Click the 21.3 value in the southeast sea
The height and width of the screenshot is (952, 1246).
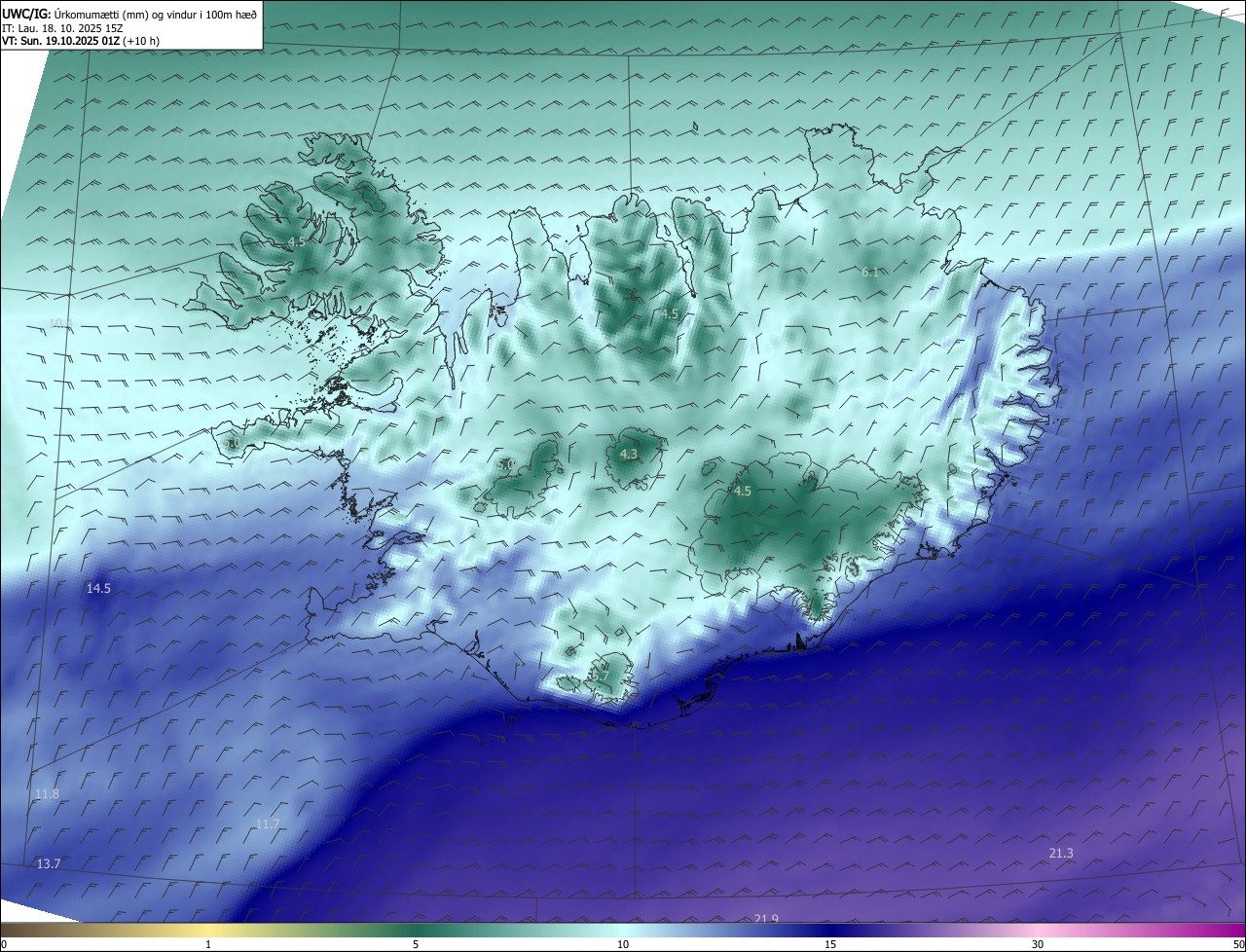click(x=1061, y=853)
